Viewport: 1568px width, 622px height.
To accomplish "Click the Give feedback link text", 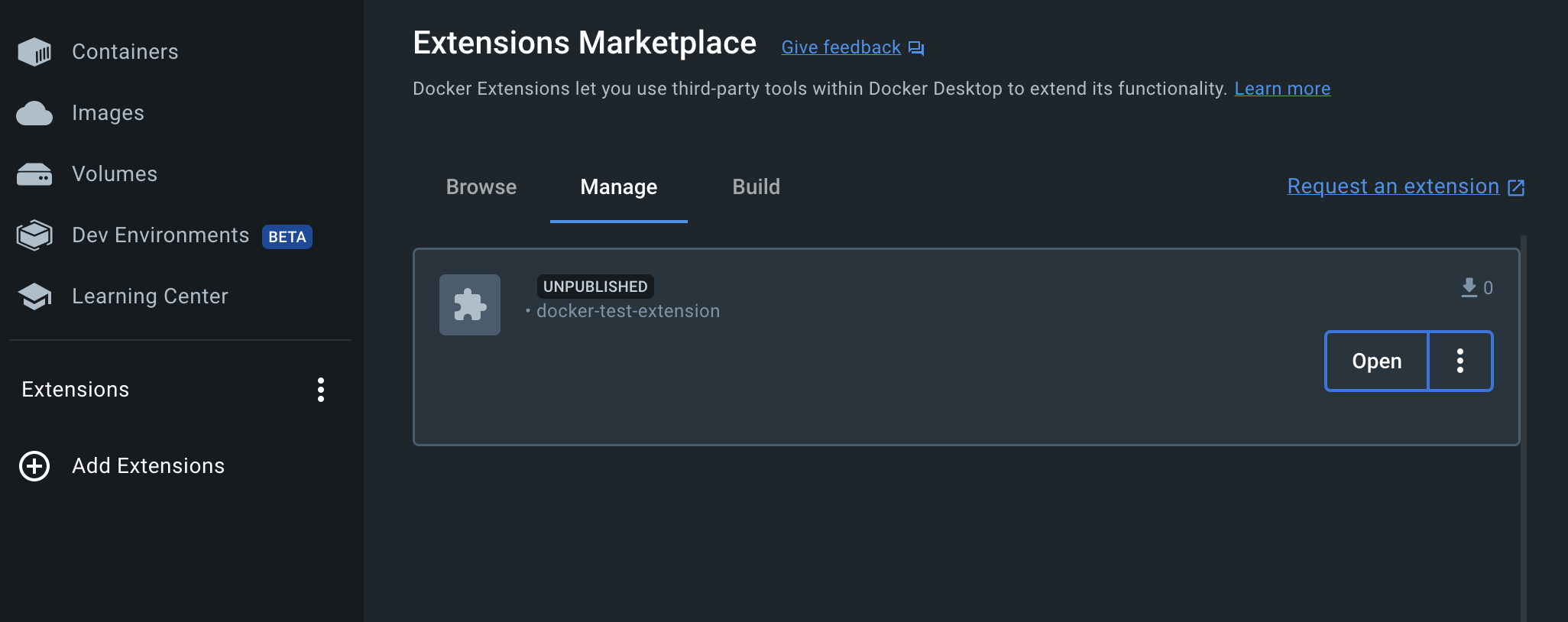I will pyautogui.click(x=841, y=47).
